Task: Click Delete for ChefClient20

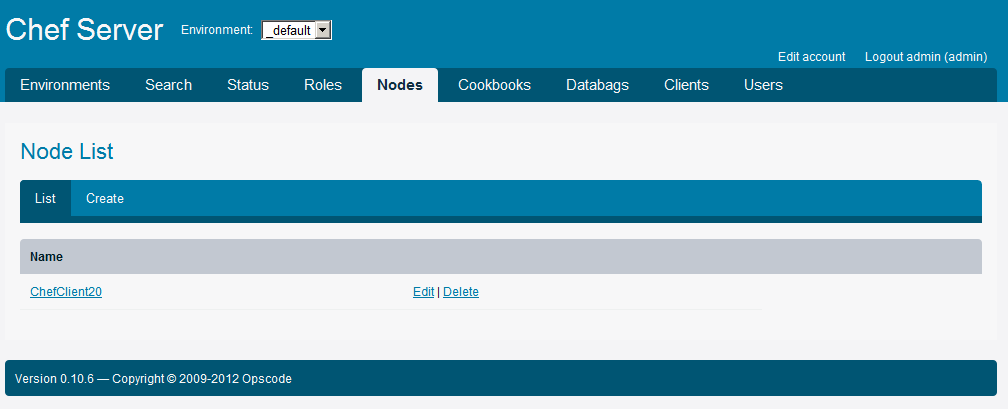Action: [x=461, y=292]
